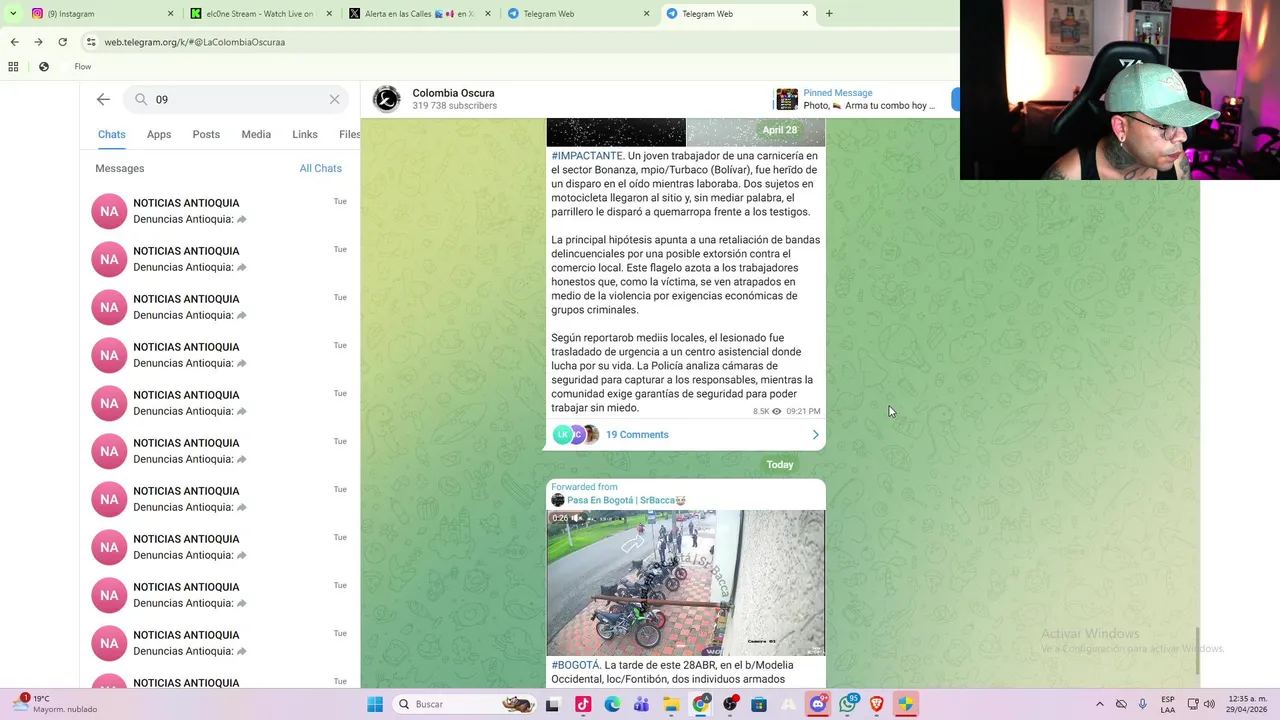Screen dimensions: 1280x720
Task: Toggle the video mute icon beside 0:26
Action: (x=577, y=518)
